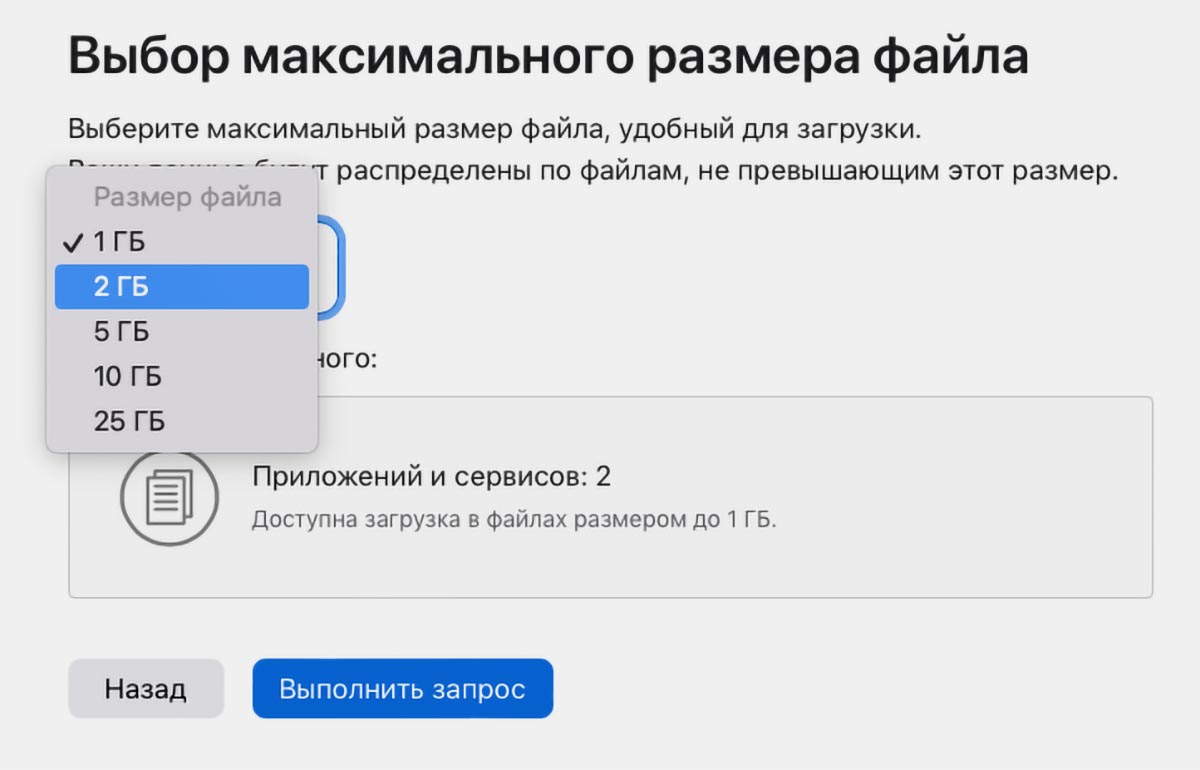
Task: Keep the checked 1 ГБ menu option
Action: (120, 242)
